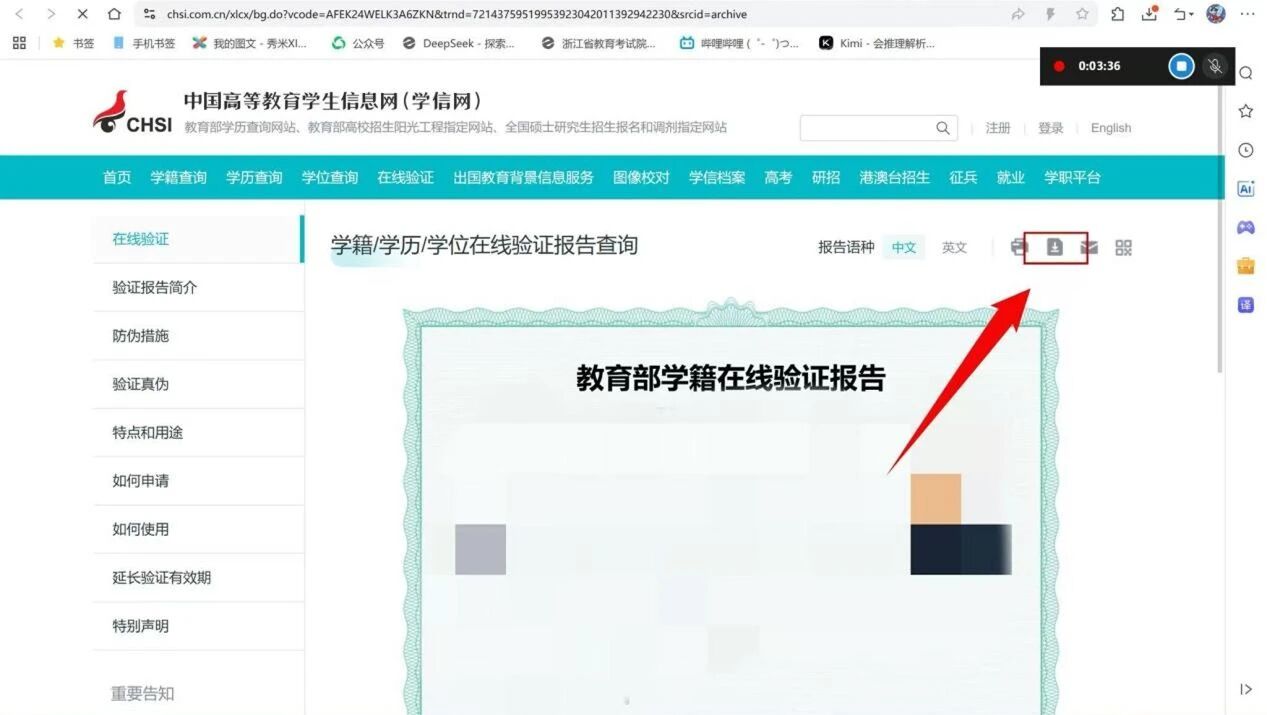Click the site search magnifier icon
Viewport: 1267px width, 715px height.
pos(942,128)
